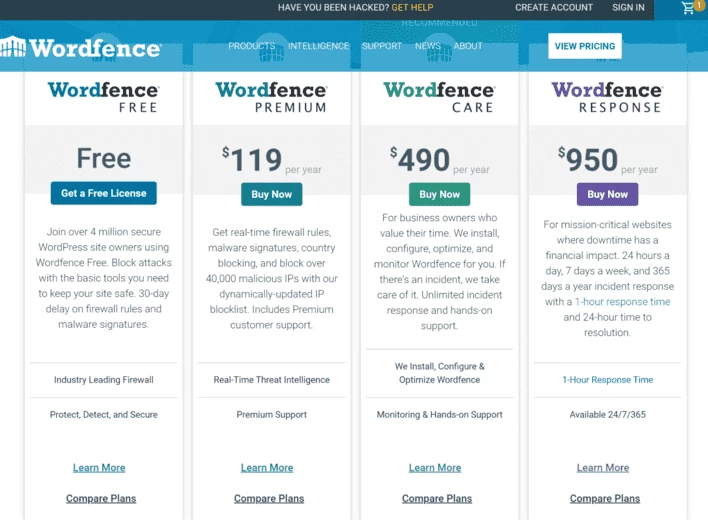The height and width of the screenshot is (520, 708).
Task: Click 1-Hour Response Time feature link
Action: point(607,380)
